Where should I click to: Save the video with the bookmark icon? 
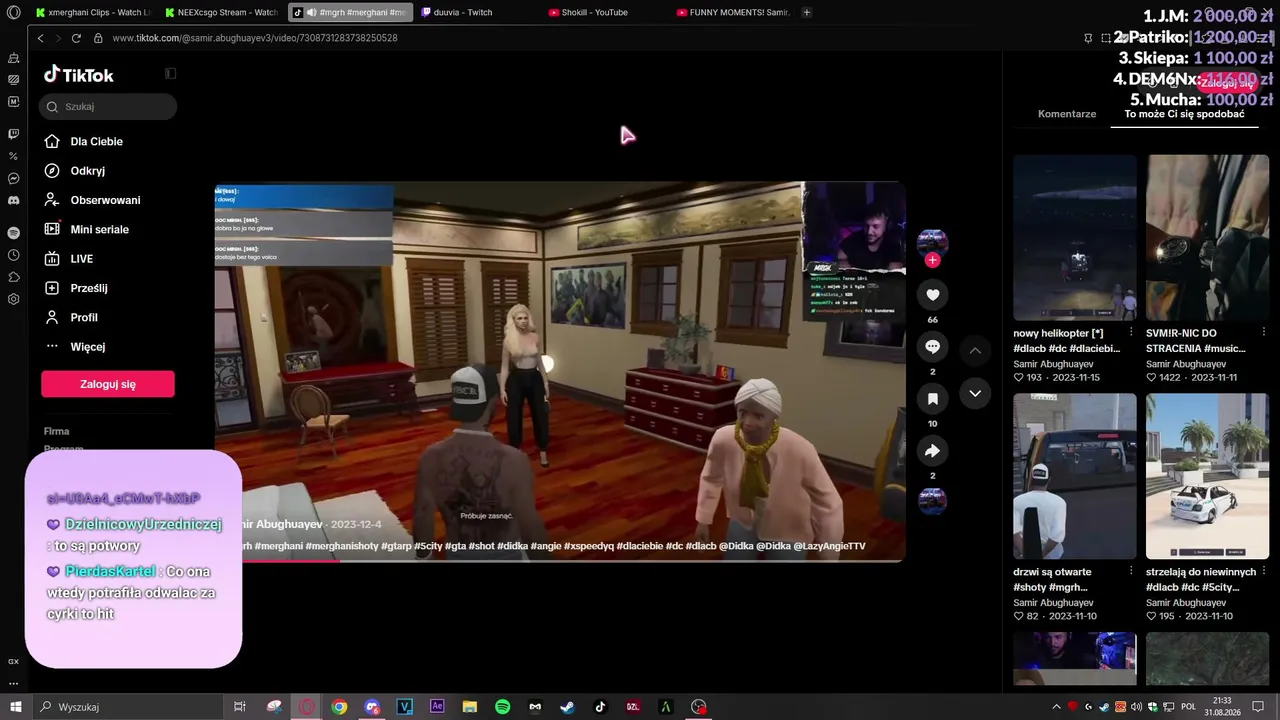coord(932,399)
